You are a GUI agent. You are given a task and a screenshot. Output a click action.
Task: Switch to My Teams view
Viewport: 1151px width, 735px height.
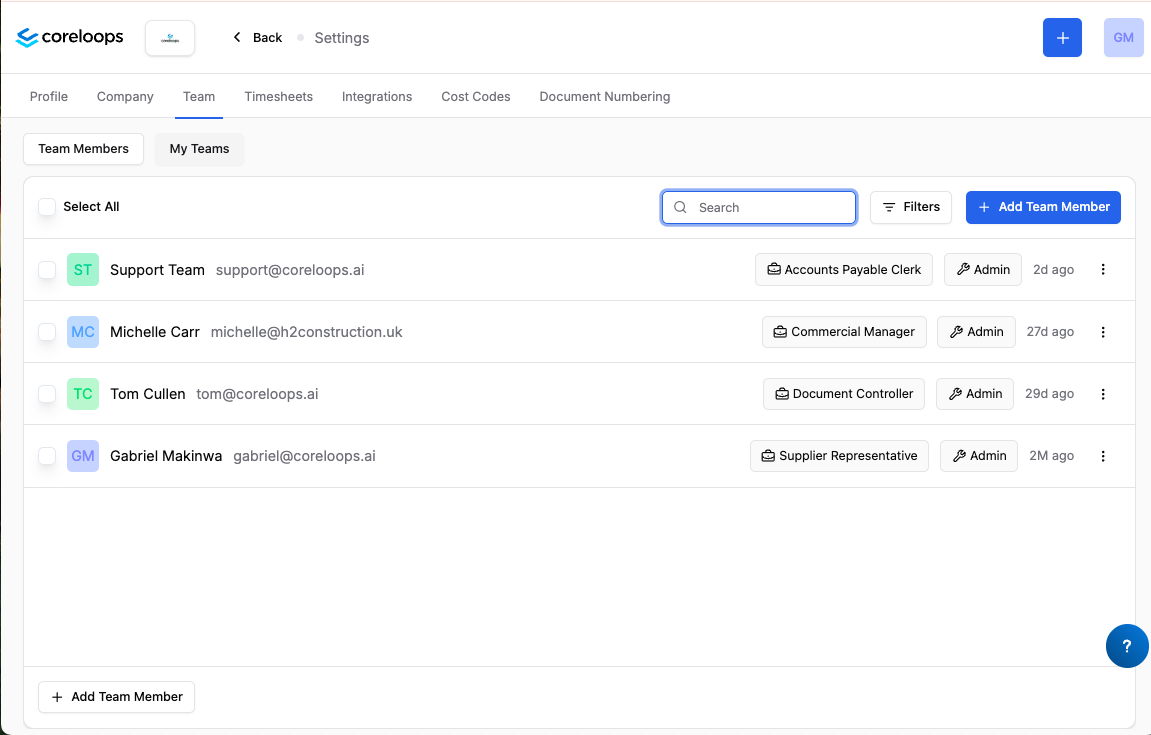[200, 148]
